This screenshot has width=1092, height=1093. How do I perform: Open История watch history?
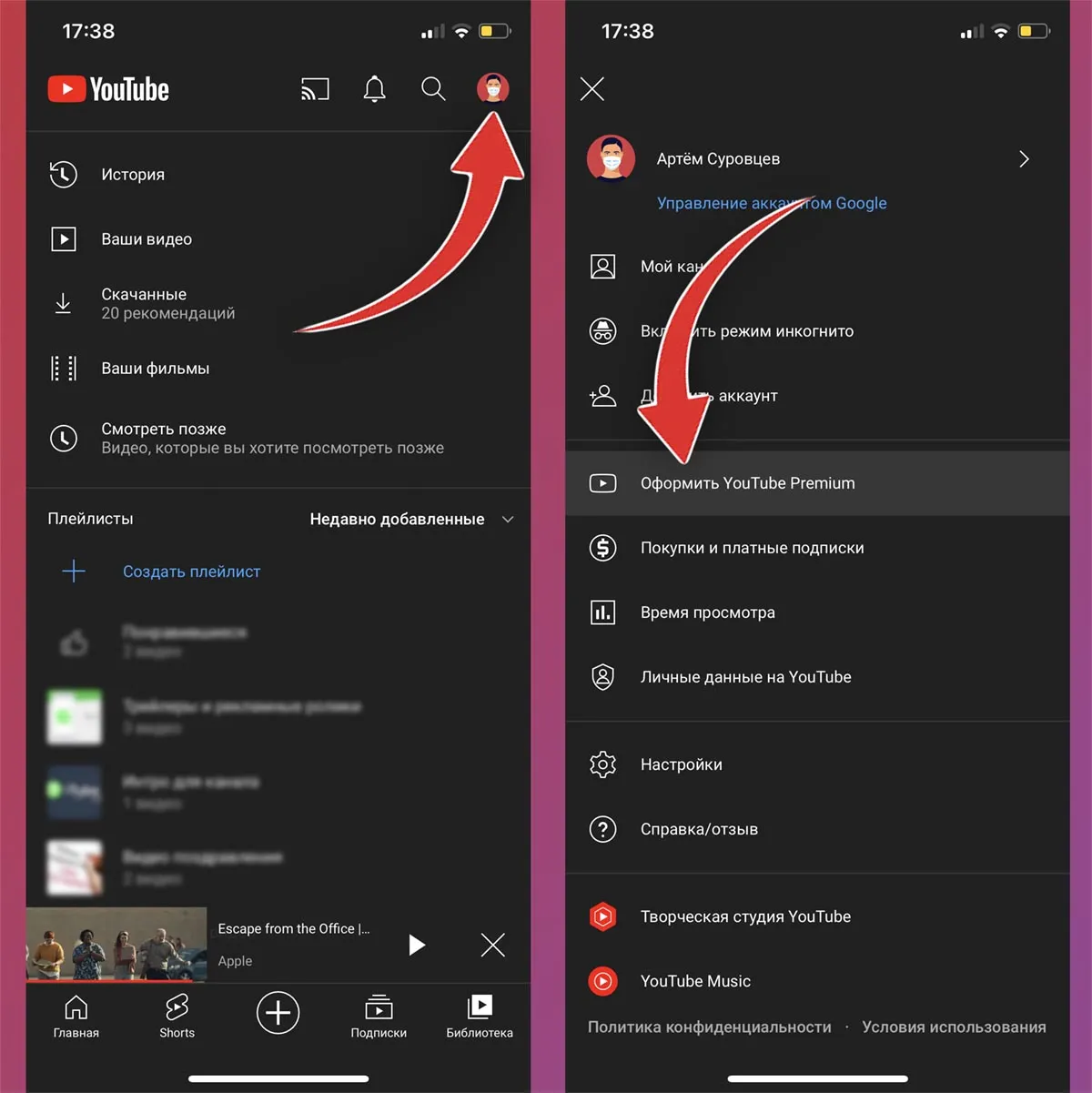pyautogui.click(x=278, y=174)
